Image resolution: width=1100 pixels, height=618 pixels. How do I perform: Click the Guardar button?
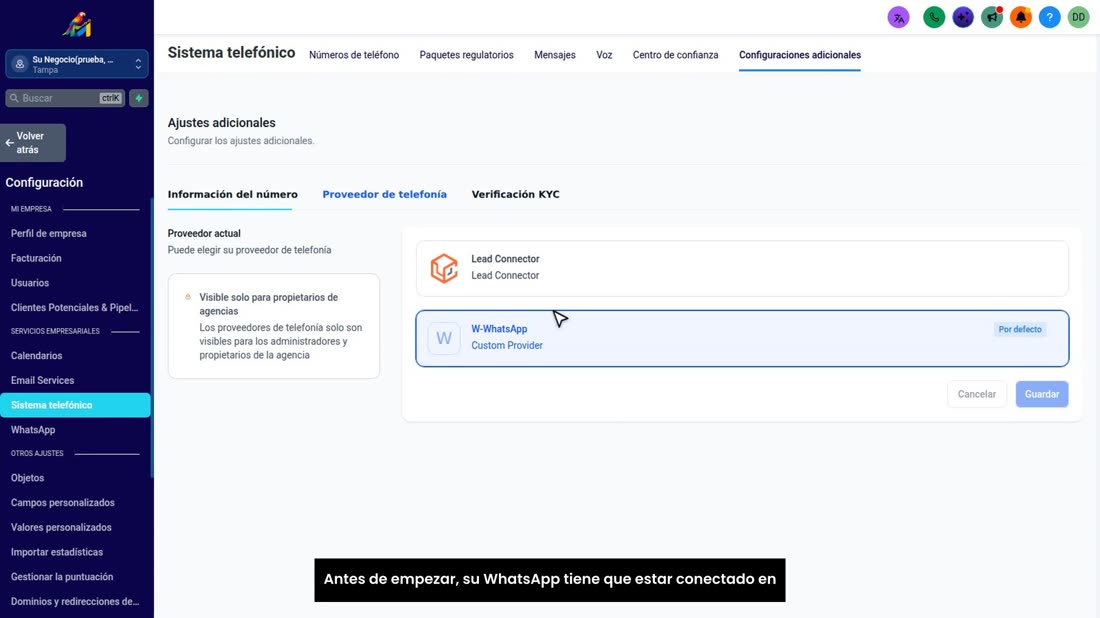click(1042, 394)
